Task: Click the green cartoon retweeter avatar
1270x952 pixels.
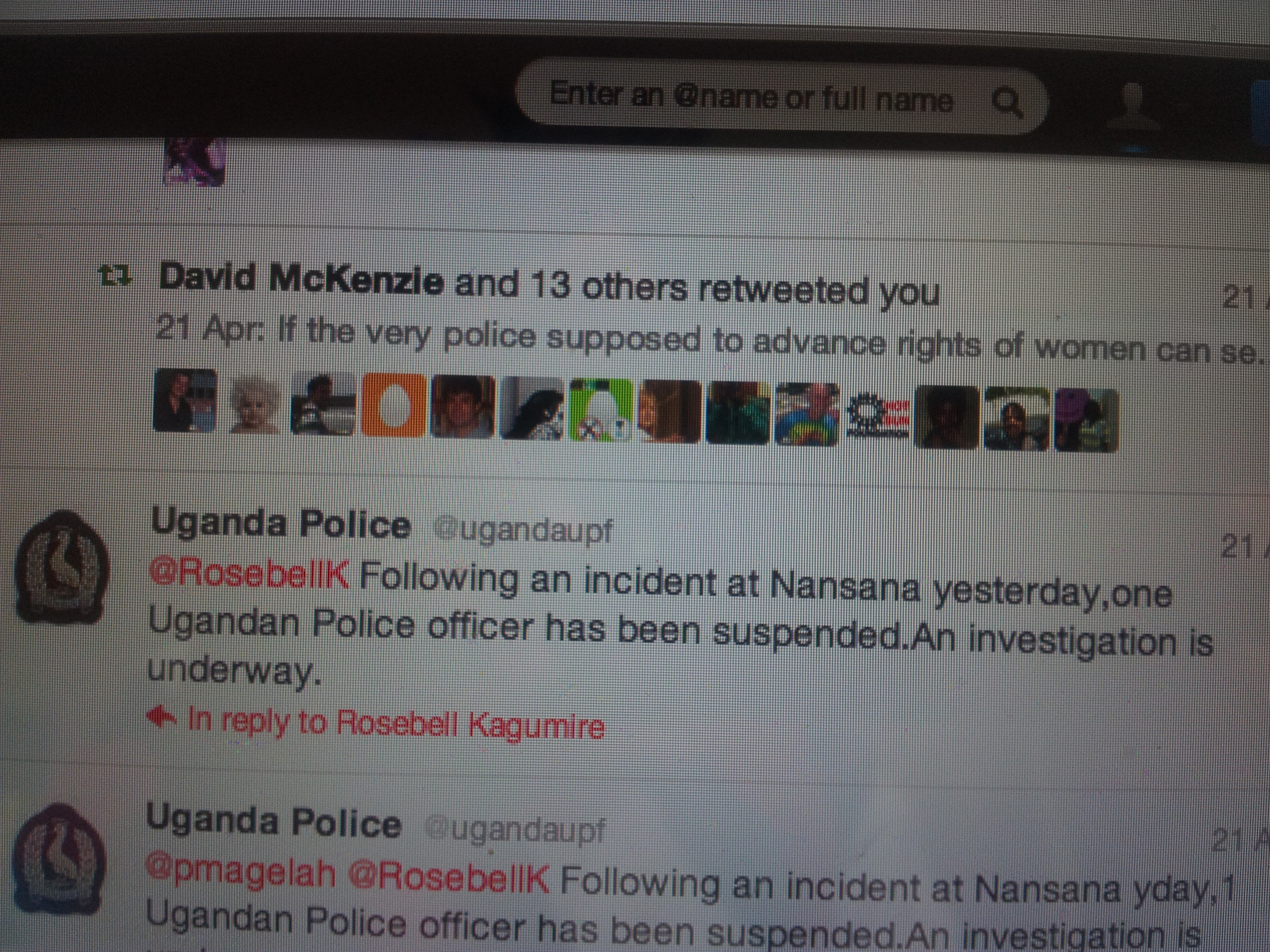Action: click(x=601, y=410)
